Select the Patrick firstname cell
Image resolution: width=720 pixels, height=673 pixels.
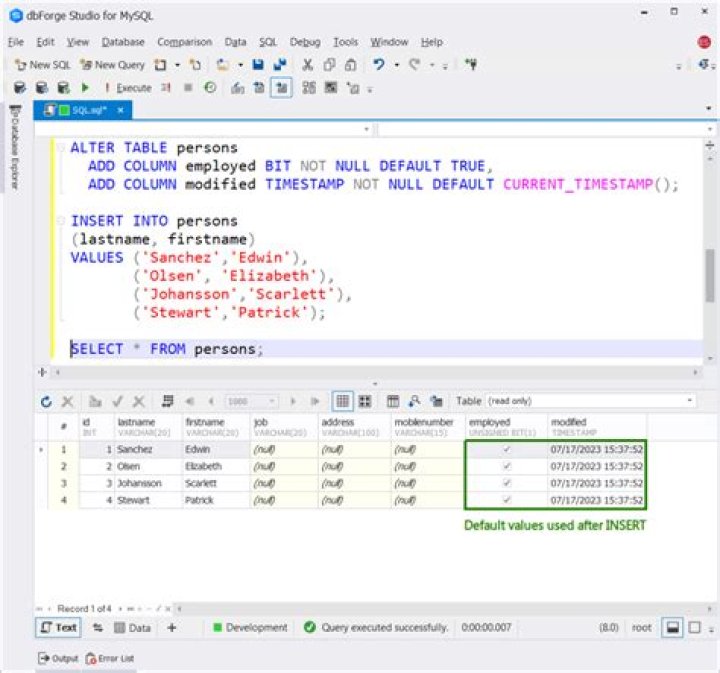216,500
